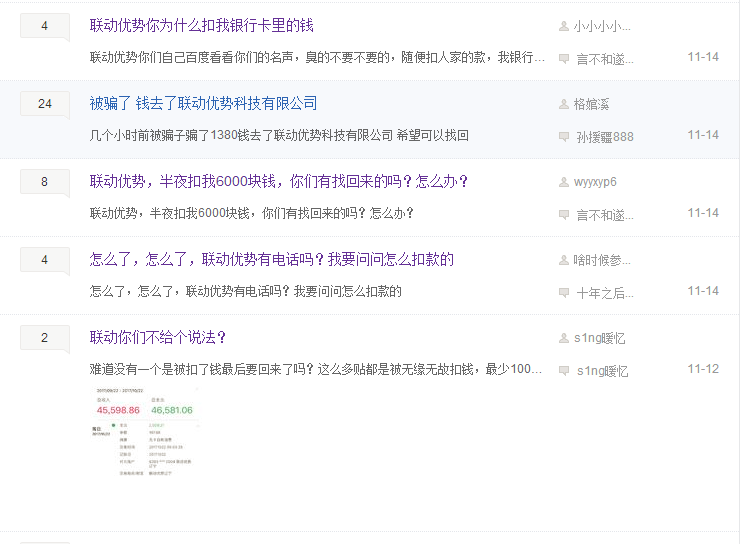The height and width of the screenshot is (544, 748).
Task: Visit author 格媗溪 profile
Action: coord(592,104)
